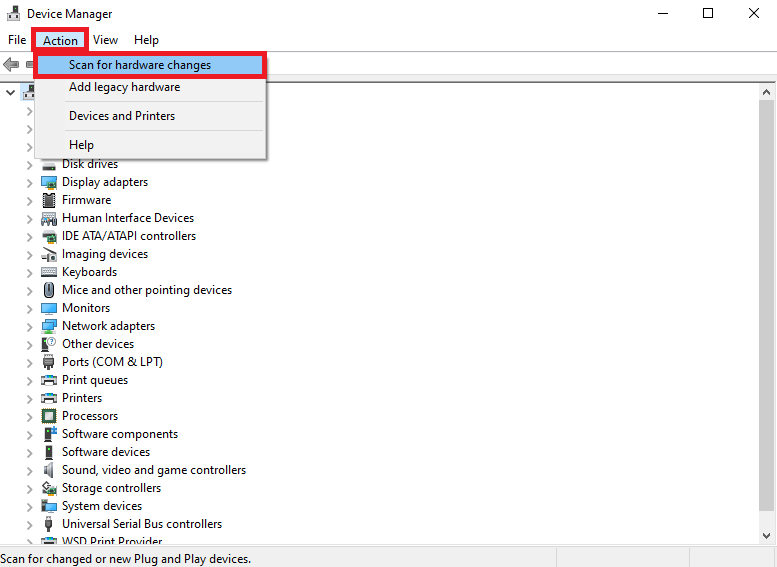This screenshot has width=777, height=567.
Task: Click the Firmware chip icon
Action: click(49, 200)
